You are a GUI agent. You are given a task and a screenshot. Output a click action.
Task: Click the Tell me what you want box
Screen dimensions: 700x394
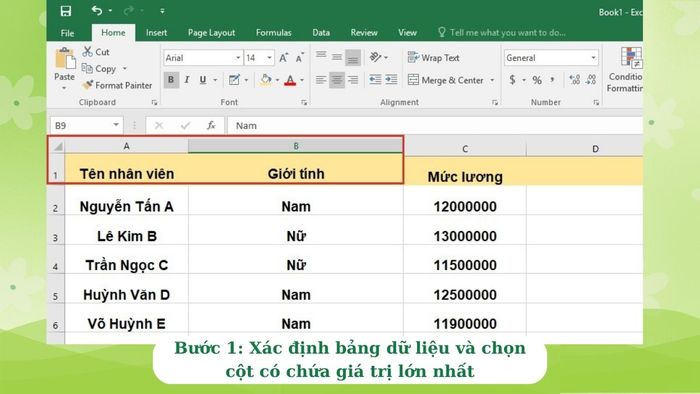tap(502, 33)
